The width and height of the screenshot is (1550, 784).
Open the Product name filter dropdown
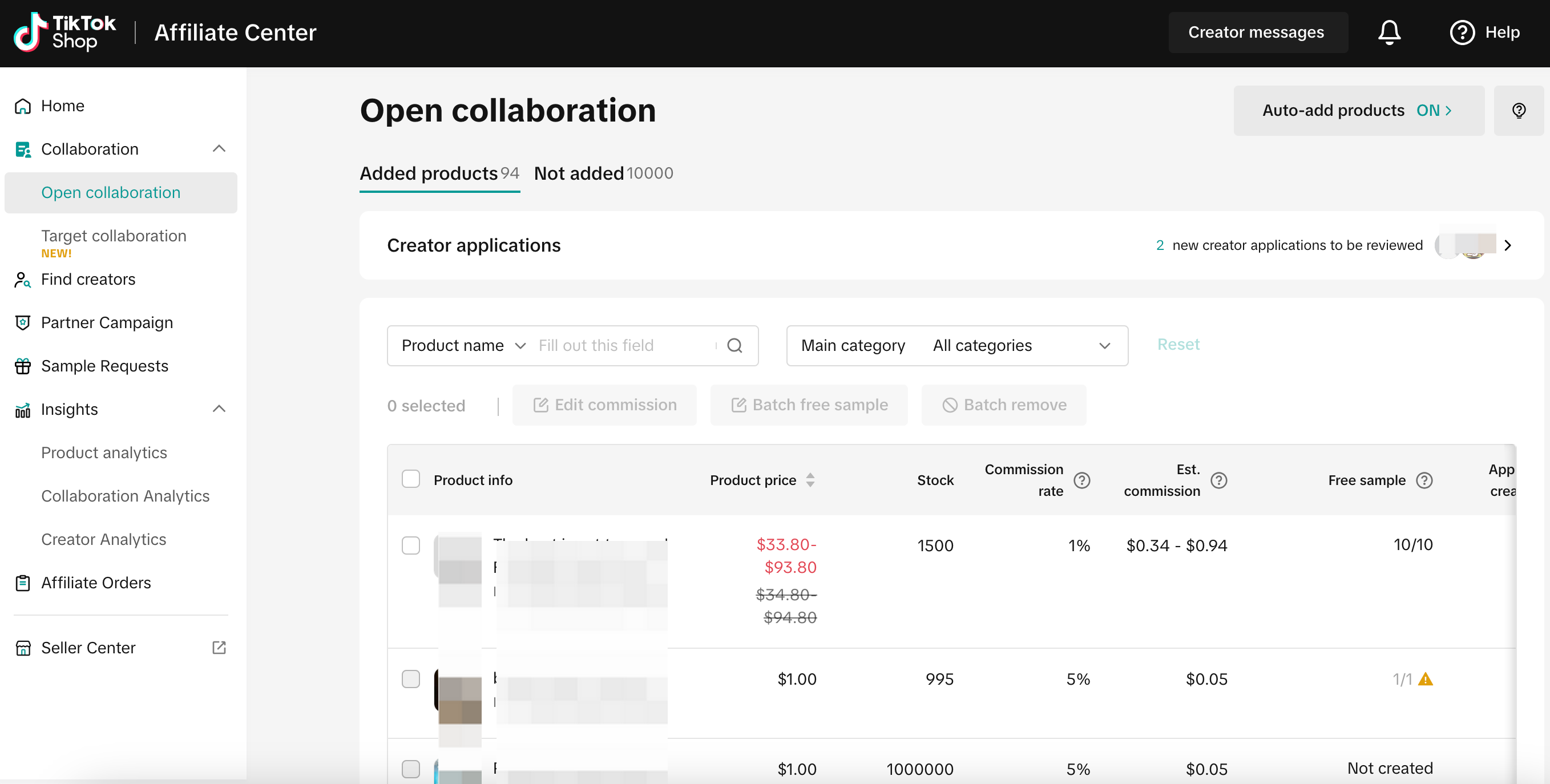pyautogui.click(x=463, y=345)
